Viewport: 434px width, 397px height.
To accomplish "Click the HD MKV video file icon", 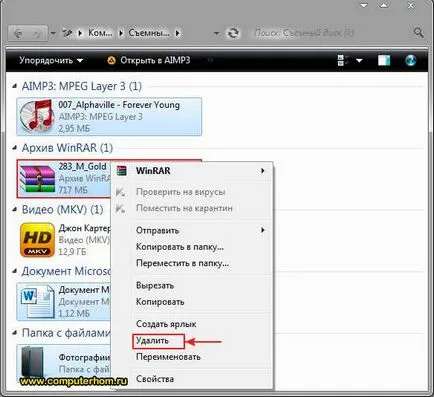I will (37, 240).
